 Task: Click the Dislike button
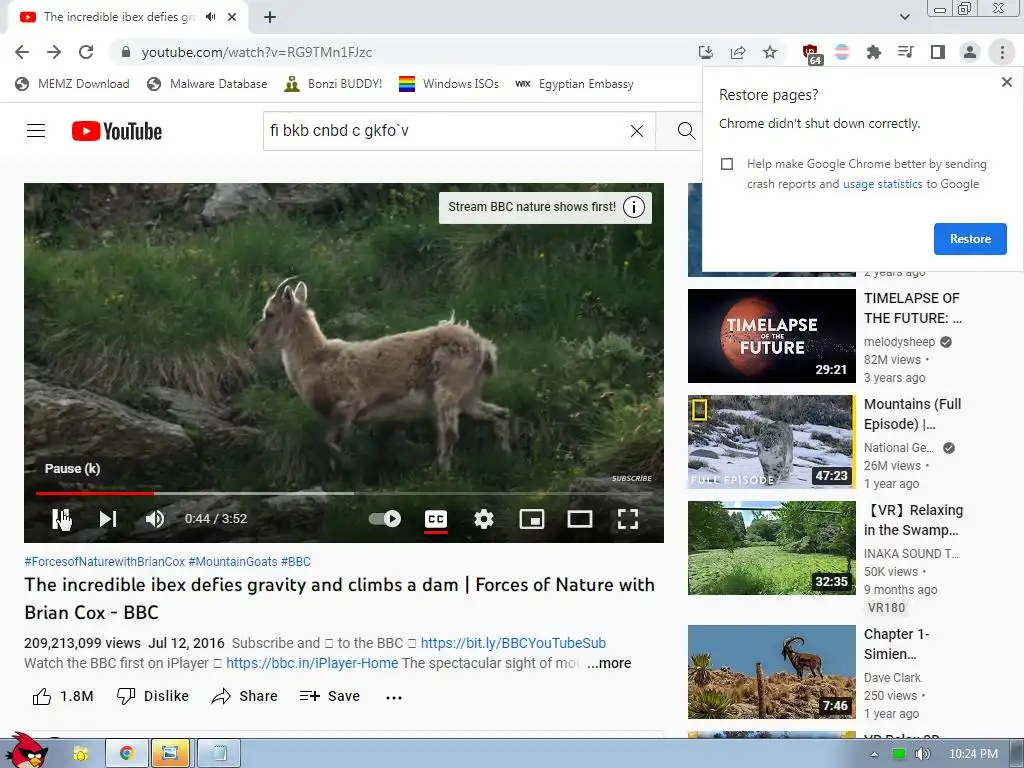pyautogui.click(x=153, y=696)
